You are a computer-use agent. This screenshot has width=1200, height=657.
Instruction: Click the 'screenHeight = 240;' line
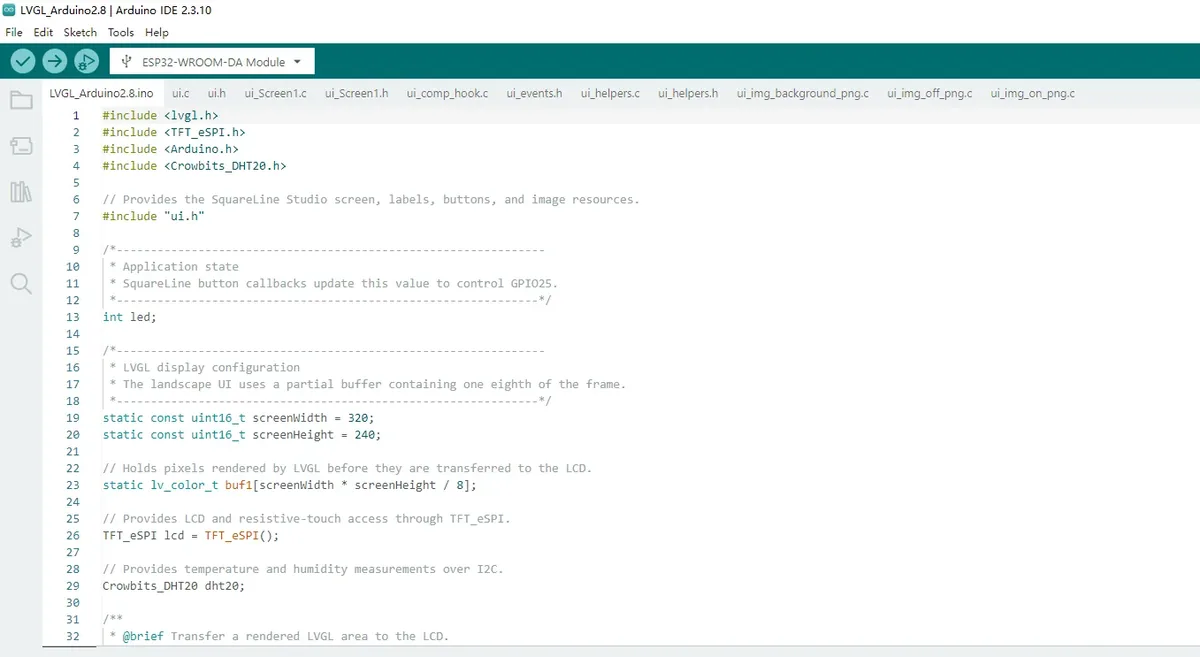coord(242,435)
